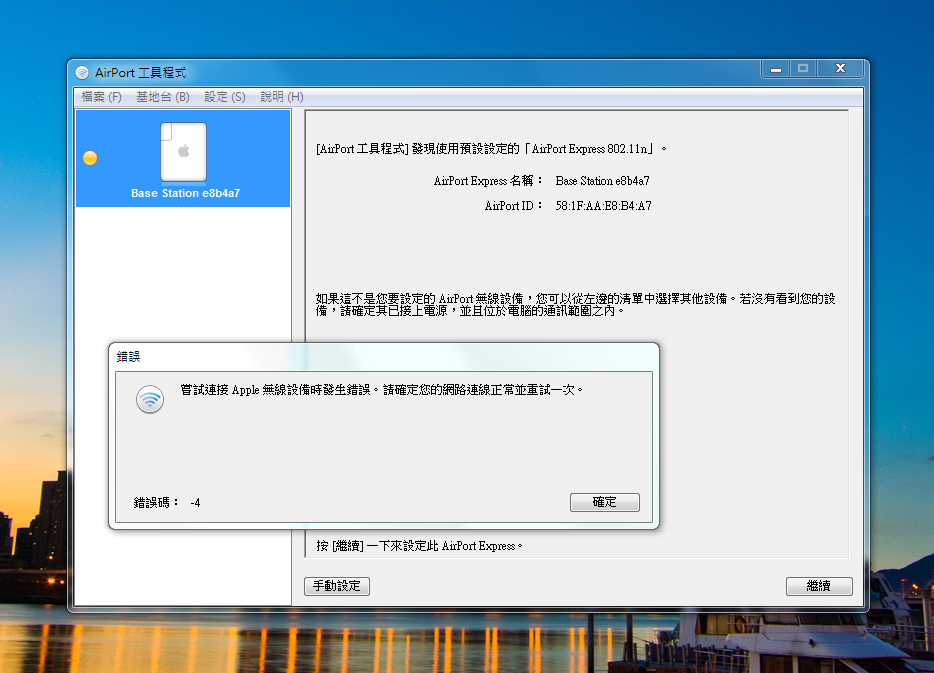Screen dimensions: 934x673
Task: Click the AirPort Express name value Base Station e8b4a7
Action: point(602,181)
